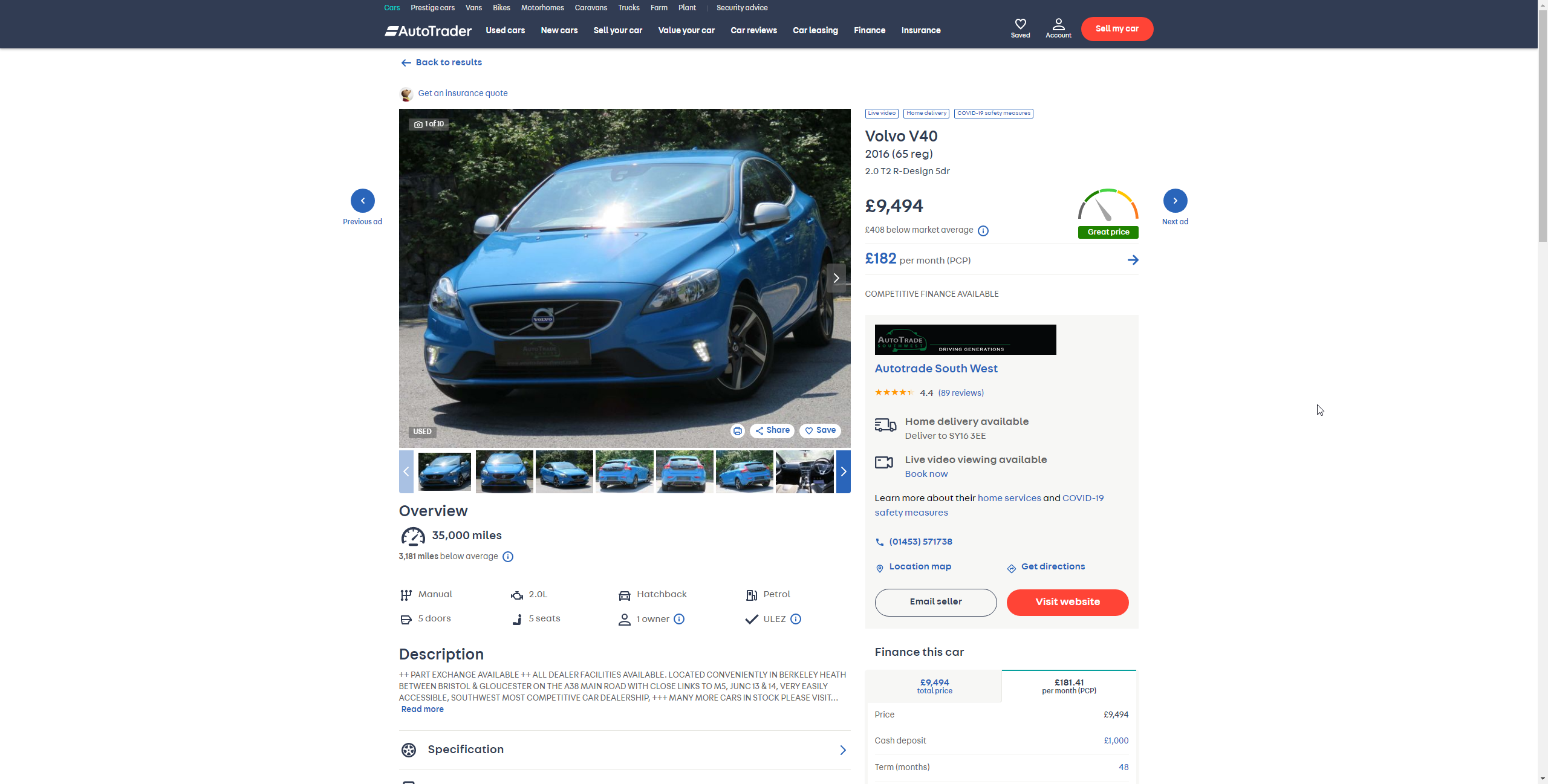Click the Live video tag
The image size is (1548, 784).
point(882,114)
